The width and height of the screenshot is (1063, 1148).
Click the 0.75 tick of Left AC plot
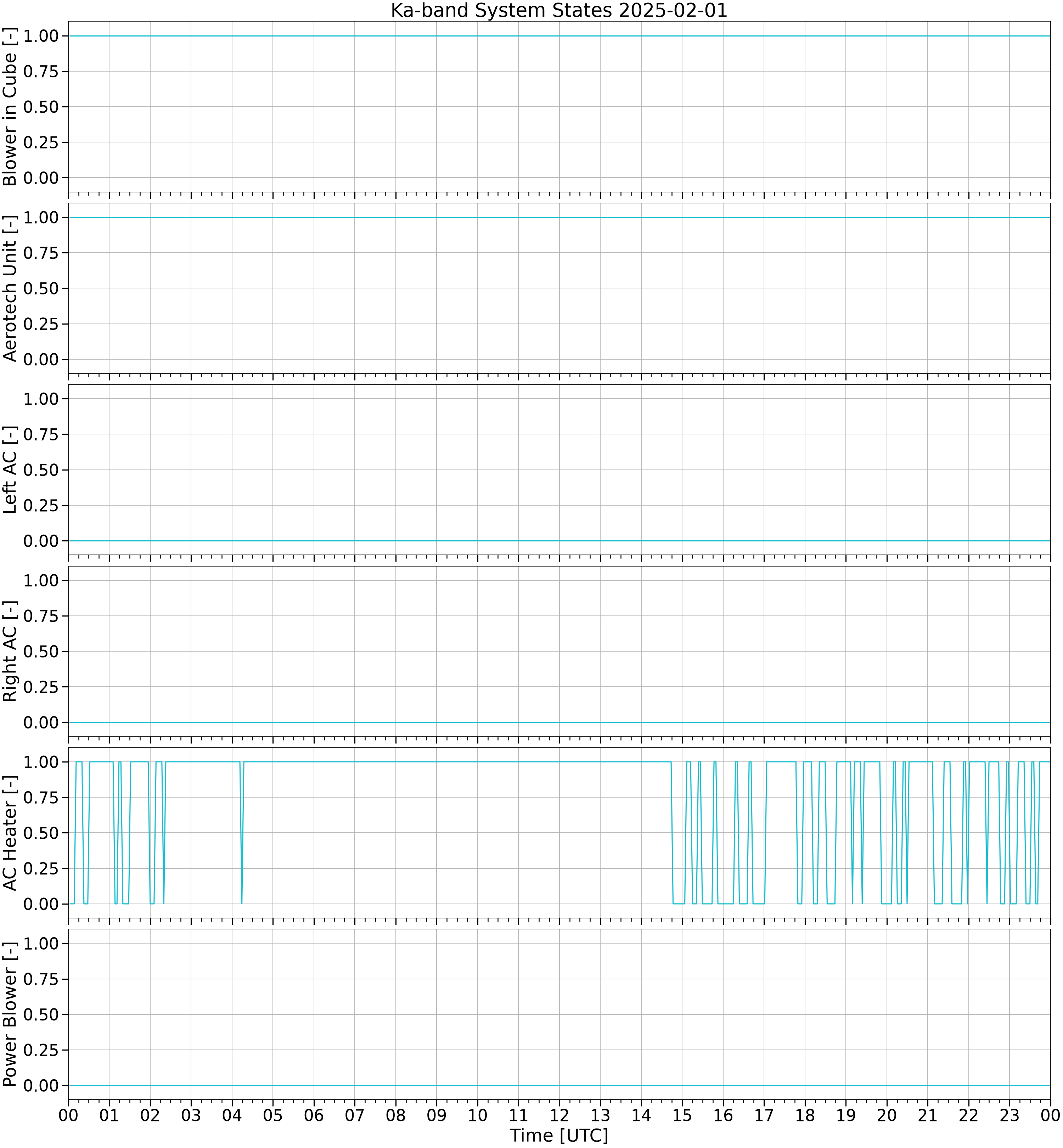(x=41, y=434)
